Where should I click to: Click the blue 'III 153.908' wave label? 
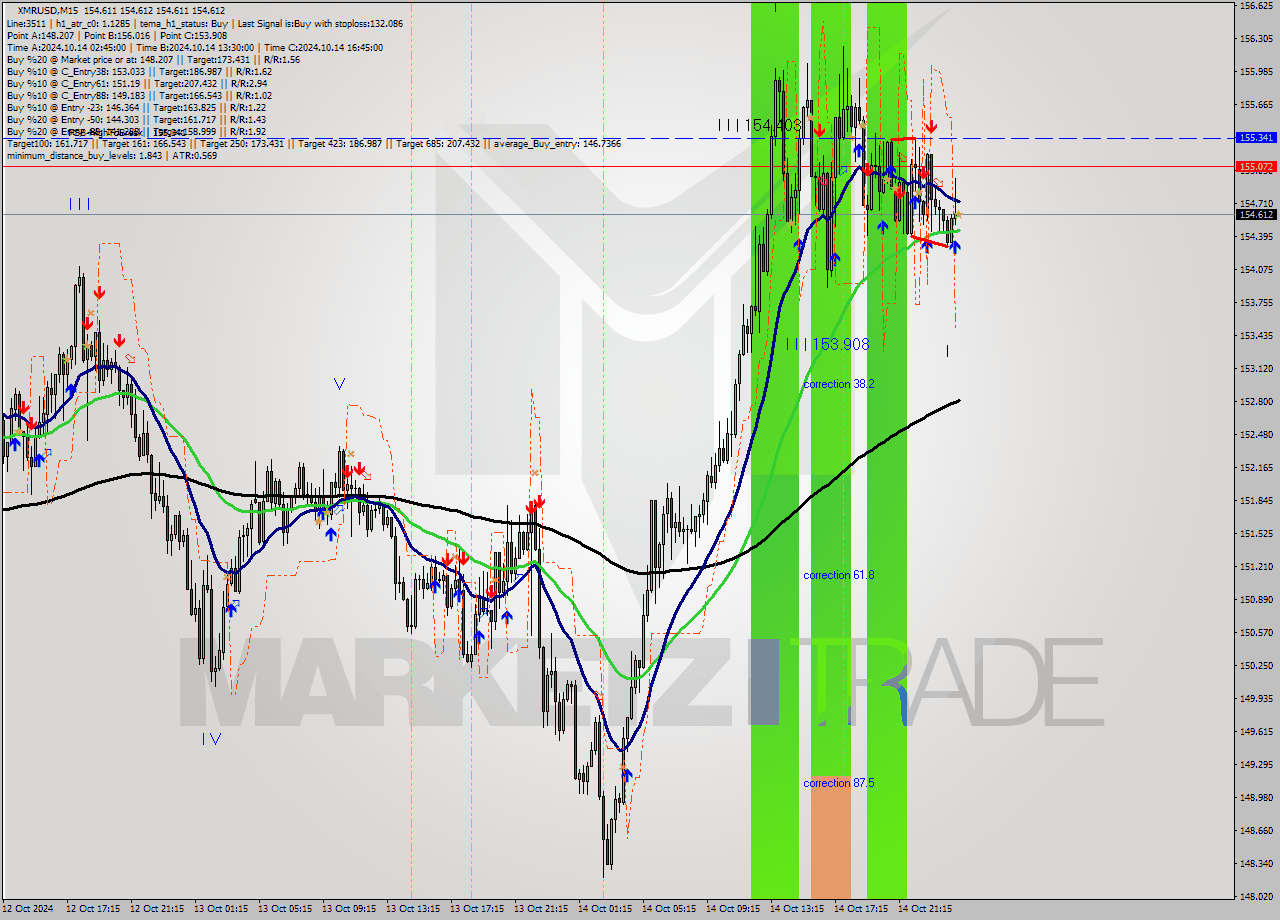[x=827, y=344]
